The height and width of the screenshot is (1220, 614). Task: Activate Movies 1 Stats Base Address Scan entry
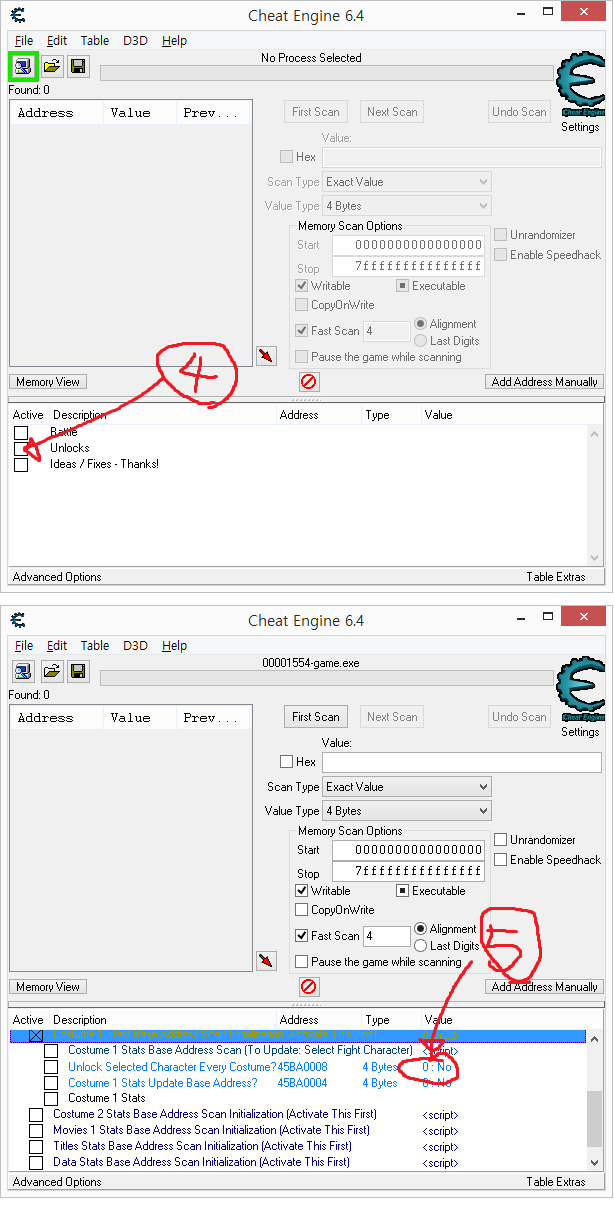36,1130
